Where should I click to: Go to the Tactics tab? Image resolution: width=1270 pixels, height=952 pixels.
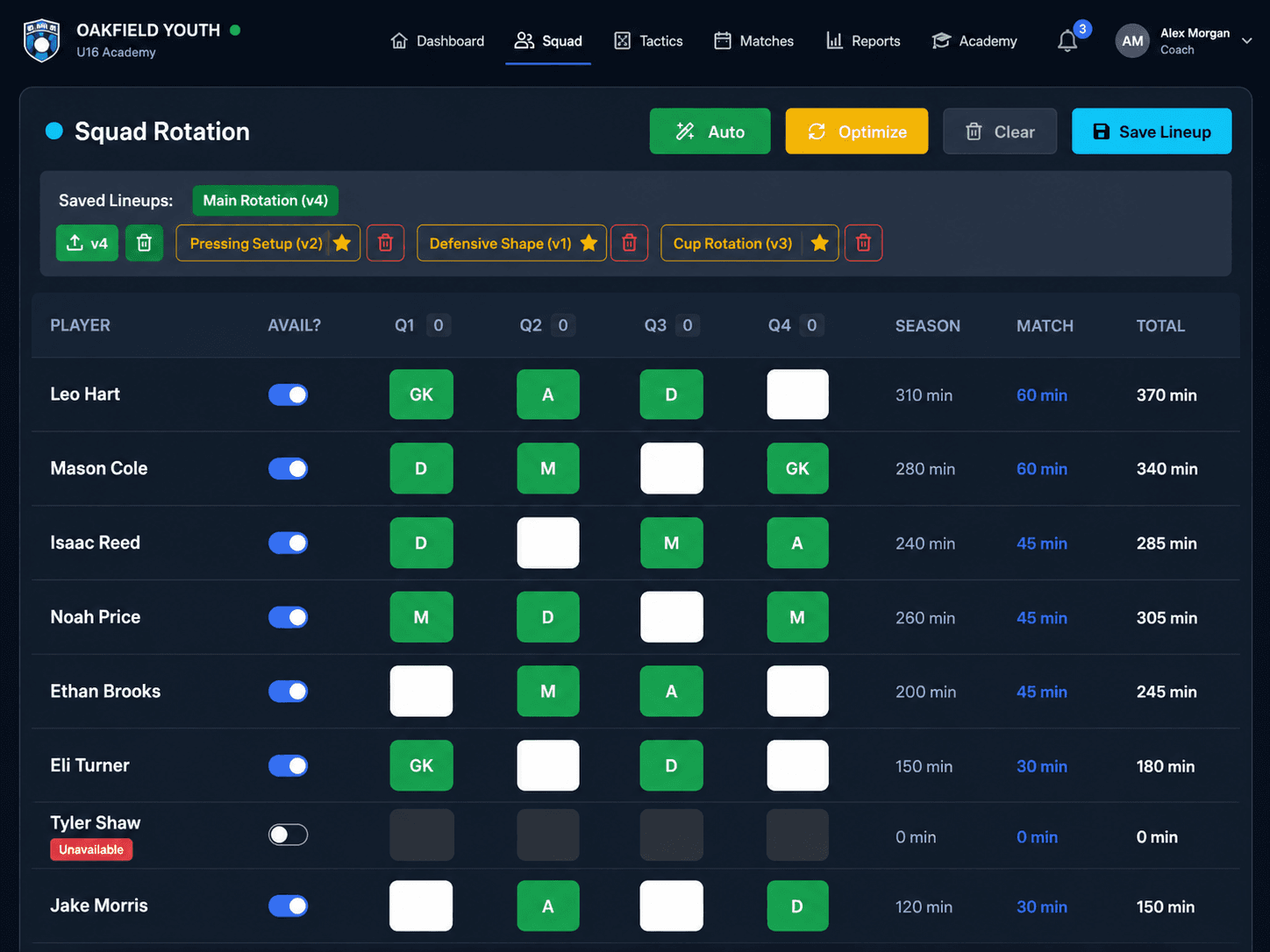pyautogui.click(x=648, y=41)
